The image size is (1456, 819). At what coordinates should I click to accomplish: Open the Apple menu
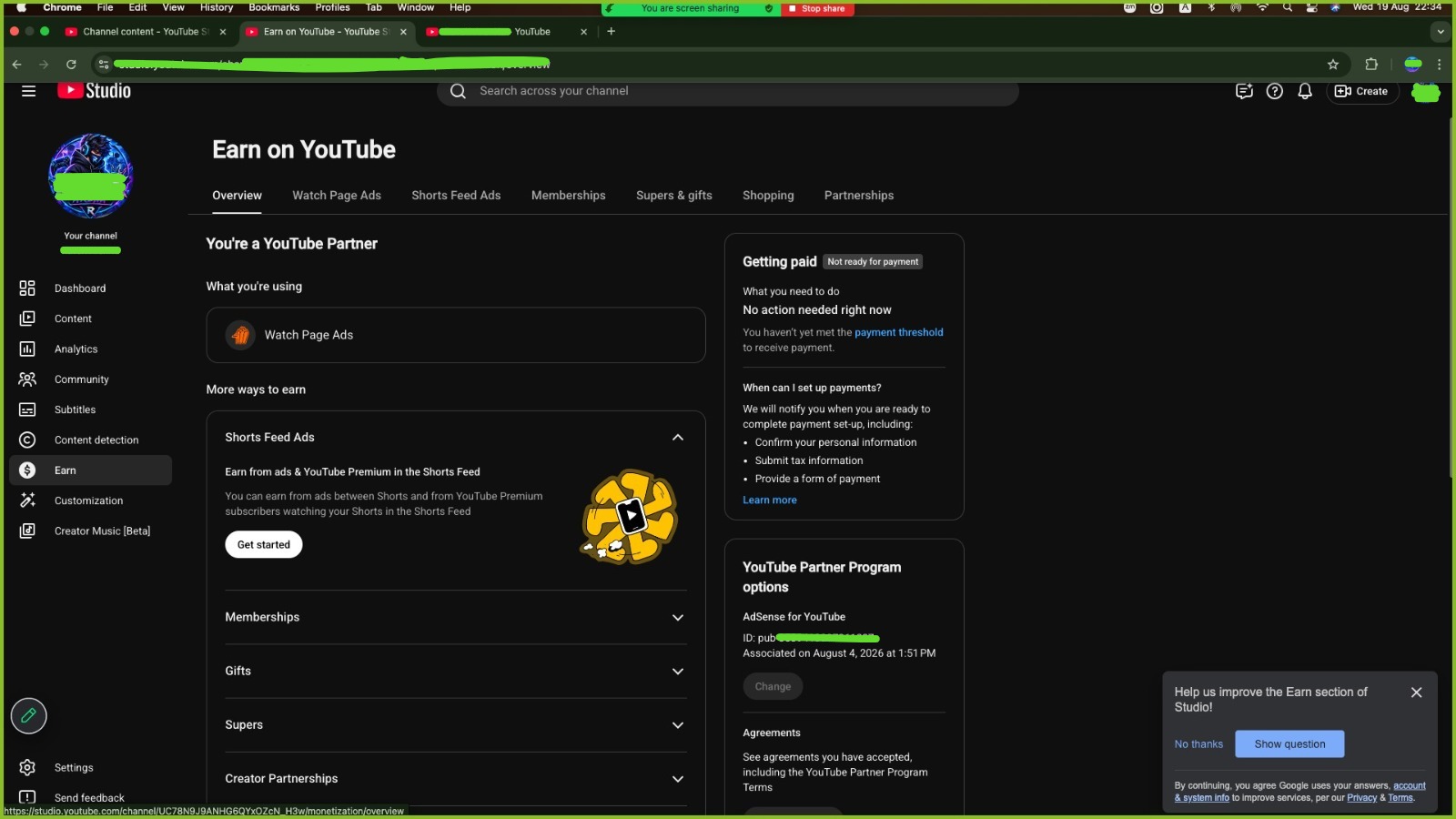point(21,7)
